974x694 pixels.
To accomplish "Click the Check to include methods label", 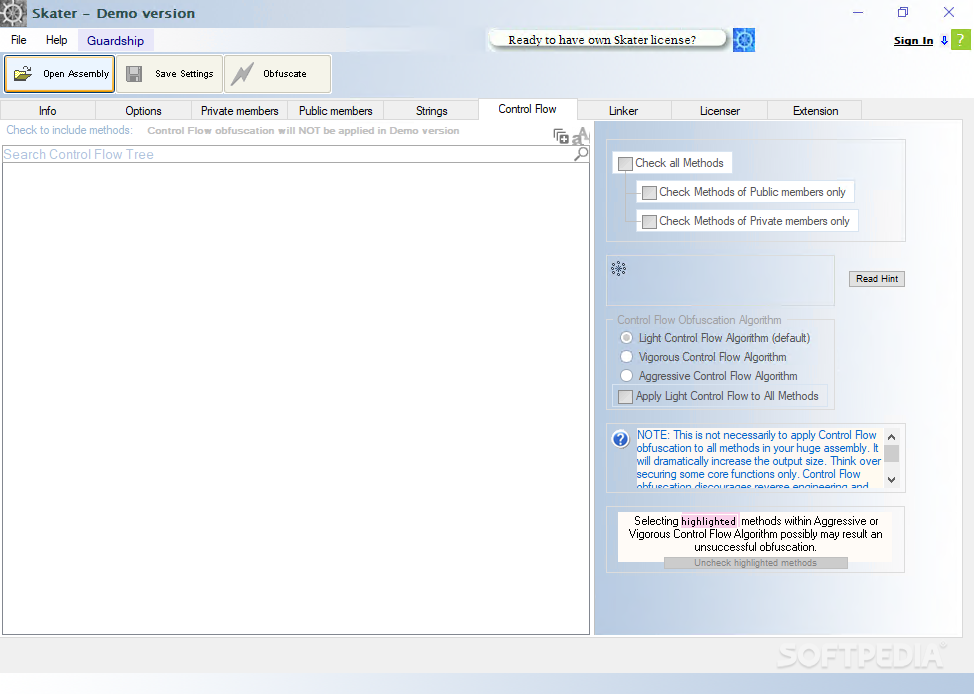I will click(70, 130).
